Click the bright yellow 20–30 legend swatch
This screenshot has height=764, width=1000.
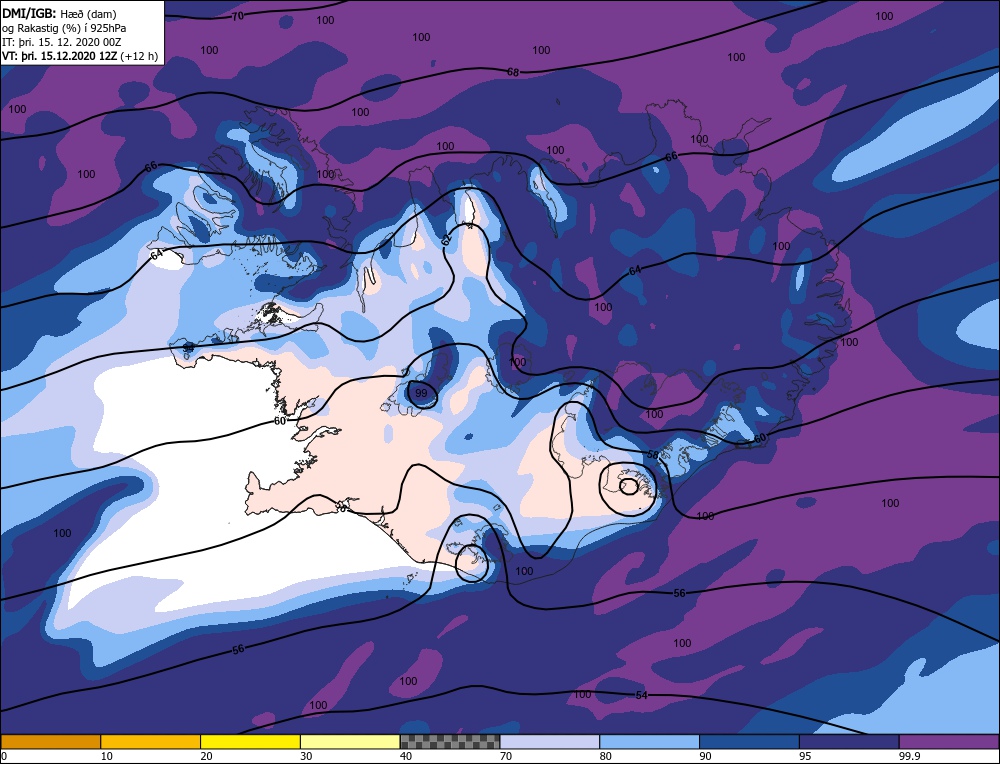click(x=250, y=741)
